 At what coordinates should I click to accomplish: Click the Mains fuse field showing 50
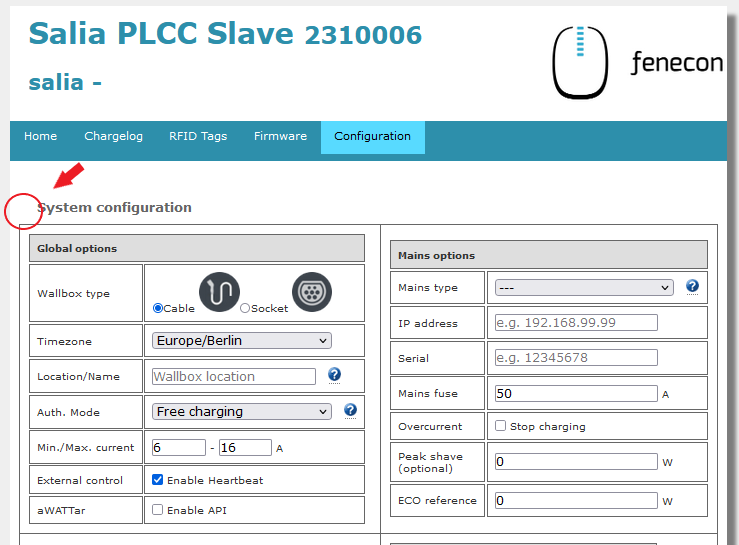click(x=576, y=393)
